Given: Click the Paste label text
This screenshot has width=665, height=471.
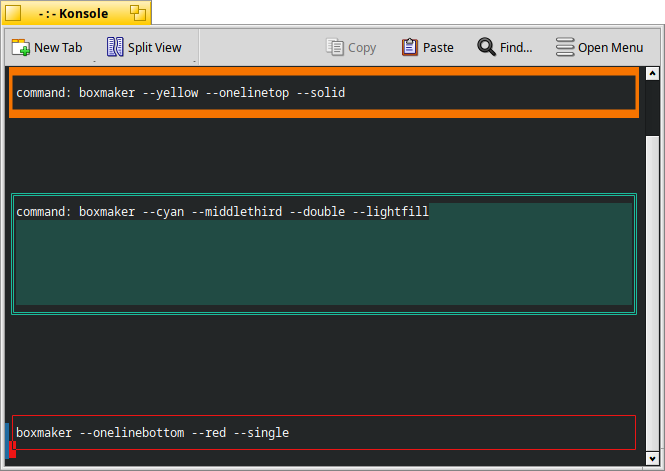Looking at the screenshot, I should (438, 47).
